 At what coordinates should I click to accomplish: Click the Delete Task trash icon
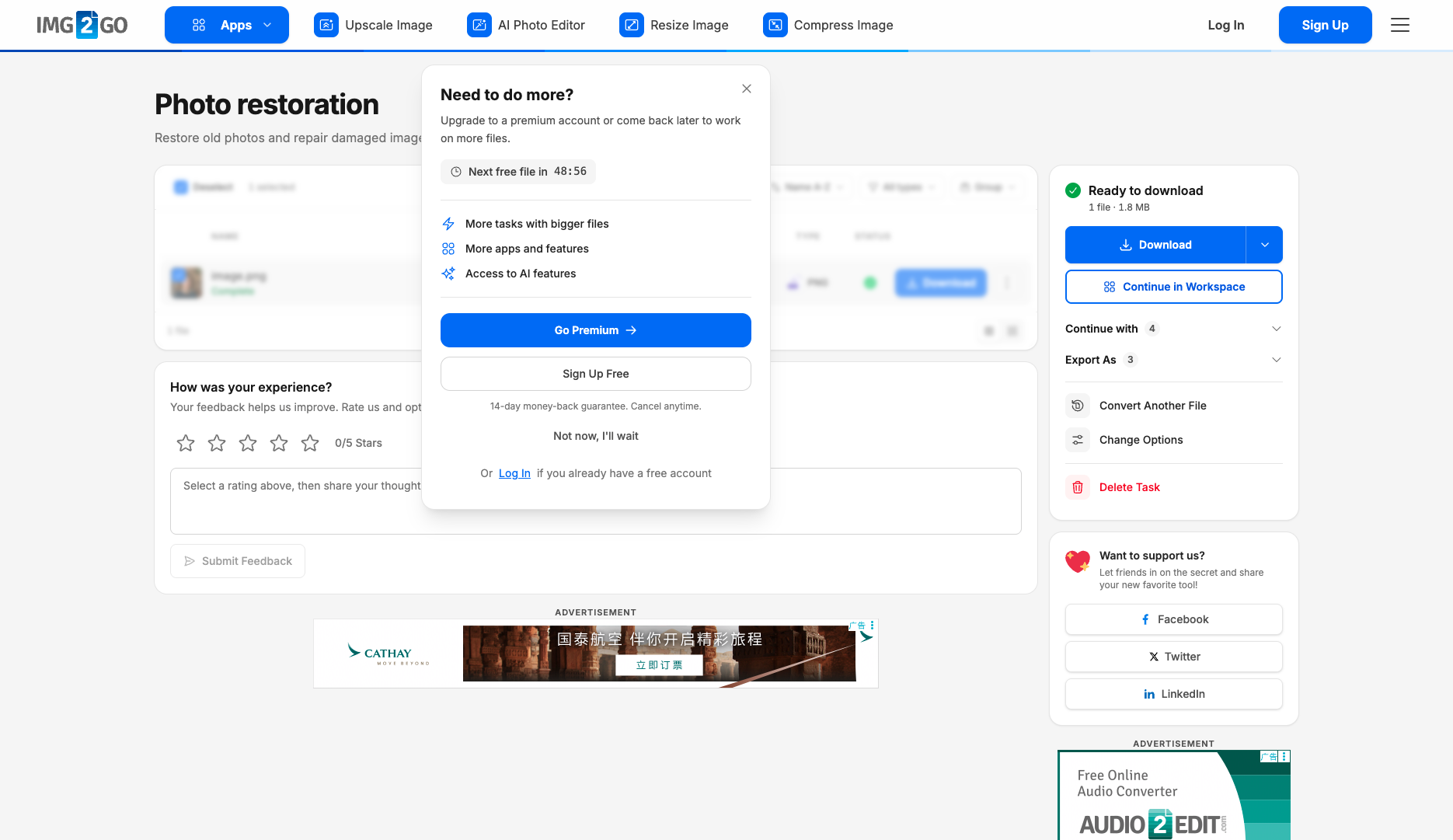pyautogui.click(x=1078, y=487)
